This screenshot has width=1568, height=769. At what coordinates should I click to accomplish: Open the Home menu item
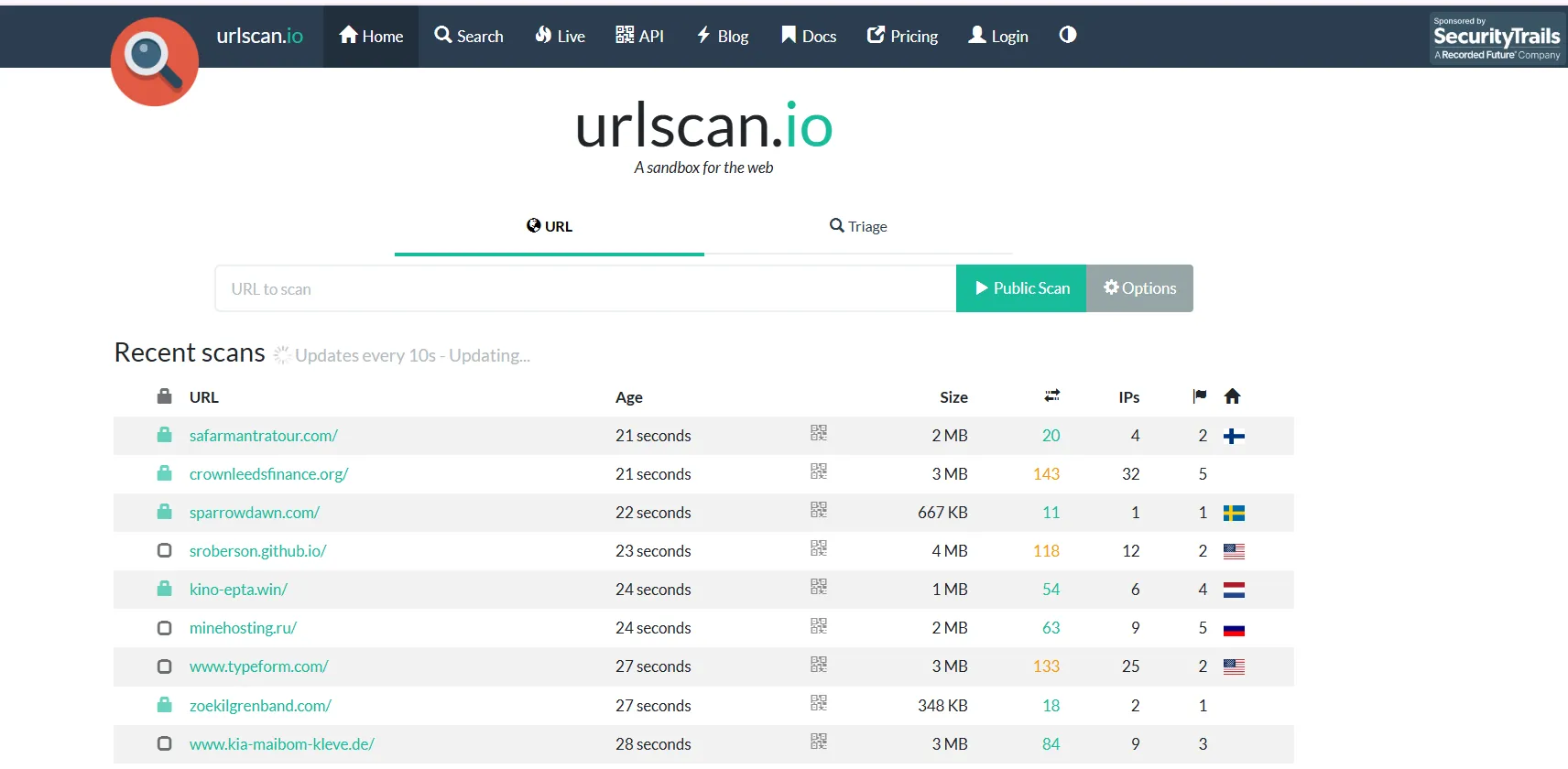point(371,36)
